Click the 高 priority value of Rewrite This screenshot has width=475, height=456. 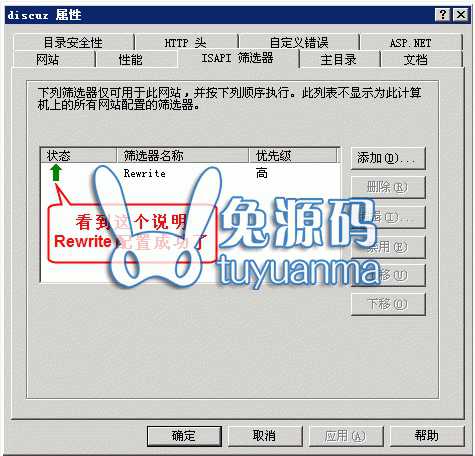point(262,173)
